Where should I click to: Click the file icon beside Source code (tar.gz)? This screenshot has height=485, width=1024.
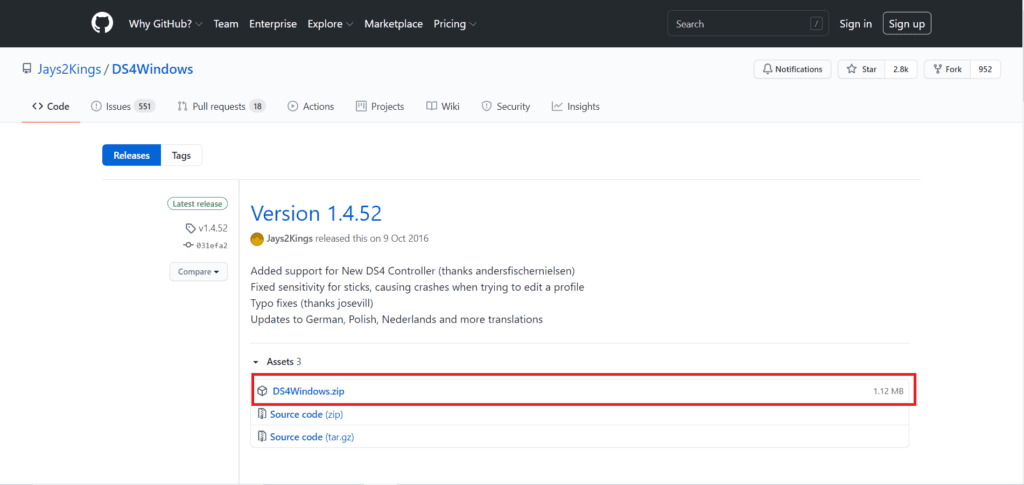pos(262,437)
